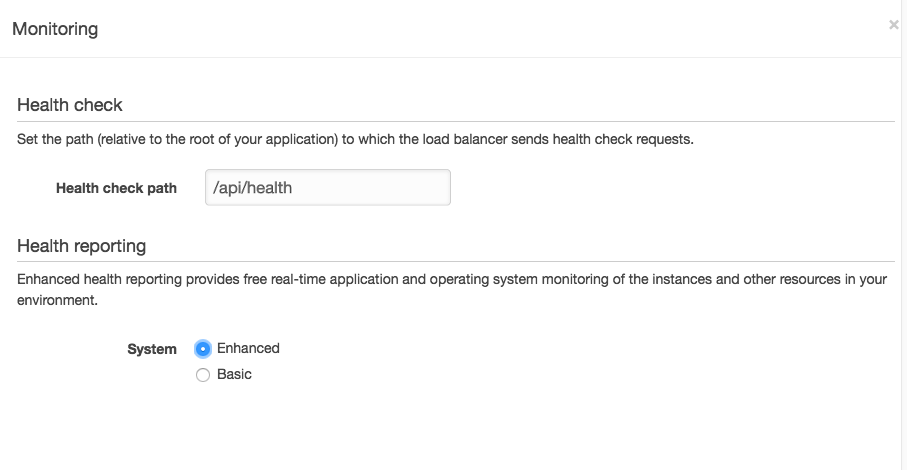Select the Enhanced health reporting radio button

(x=202, y=349)
